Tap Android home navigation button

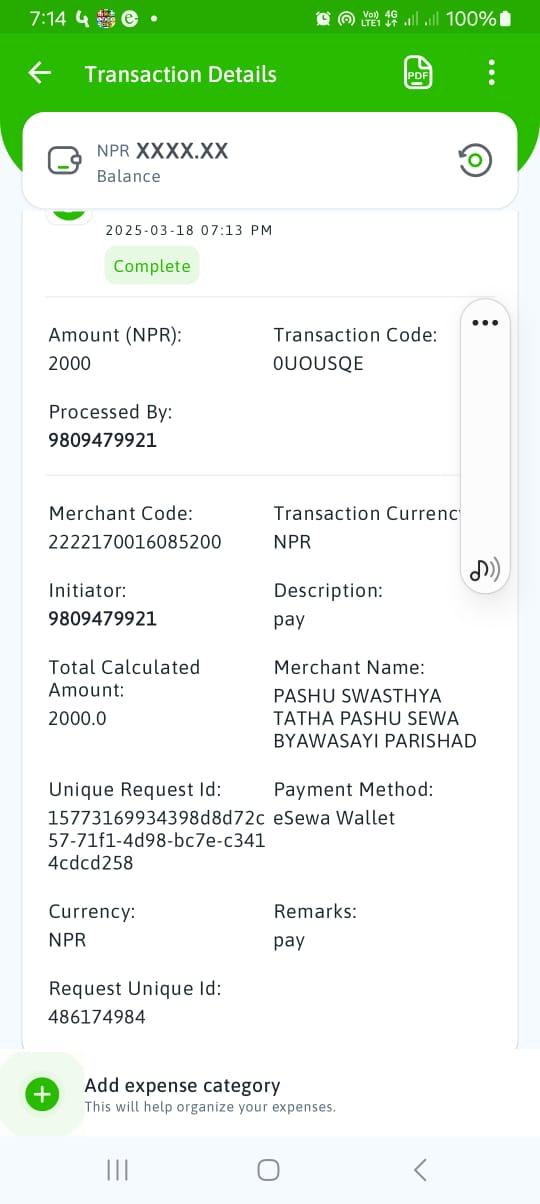coord(268,1170)
